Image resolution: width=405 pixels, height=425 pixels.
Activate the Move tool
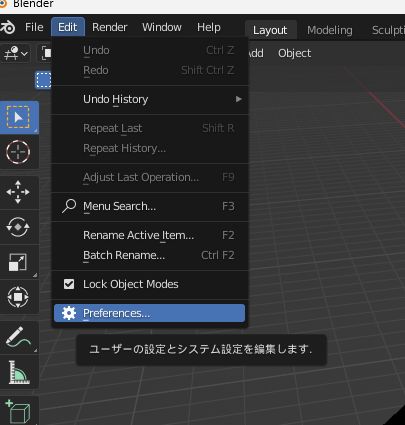[x=18, y=192]
